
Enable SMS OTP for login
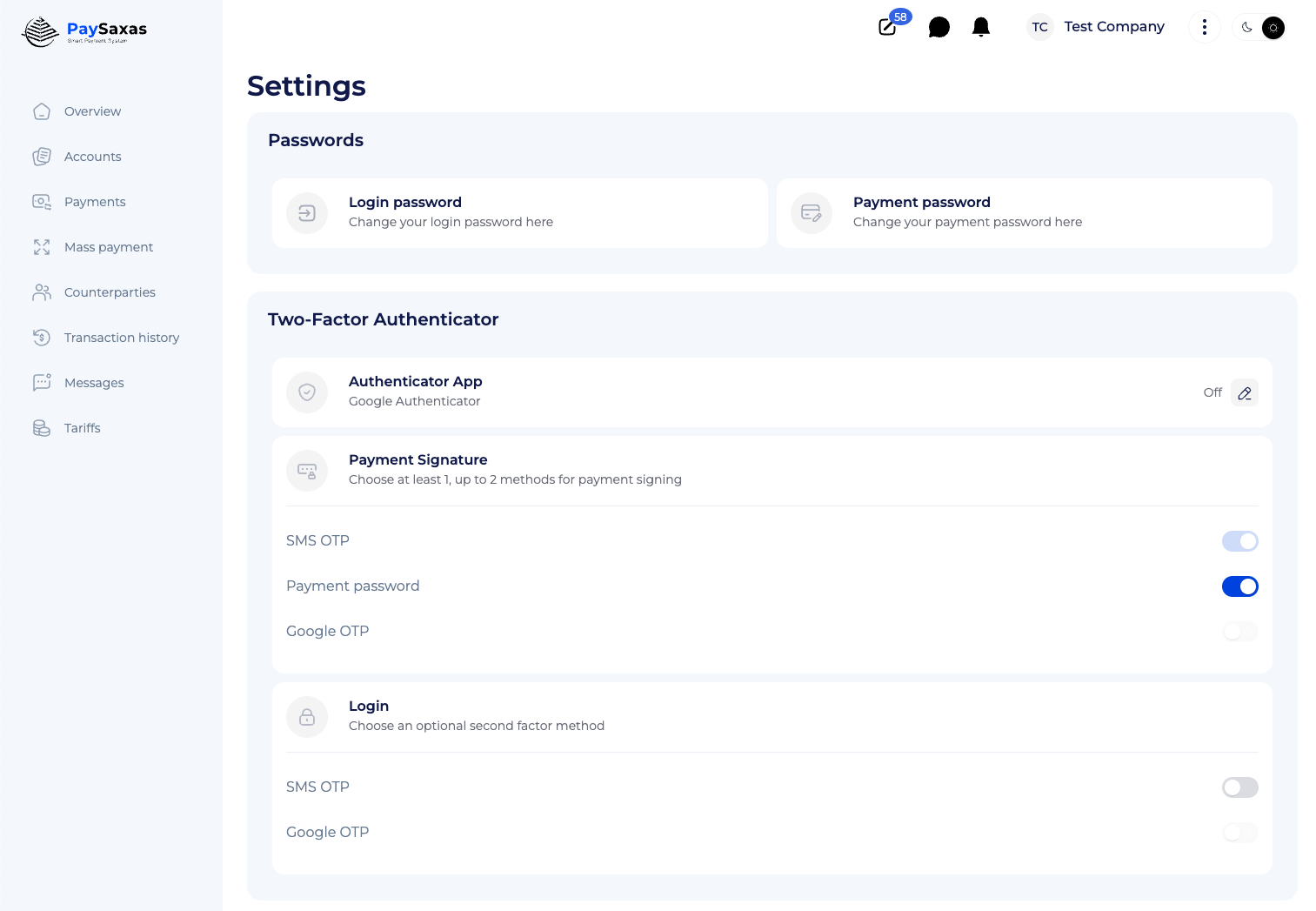pos(1239,787)
